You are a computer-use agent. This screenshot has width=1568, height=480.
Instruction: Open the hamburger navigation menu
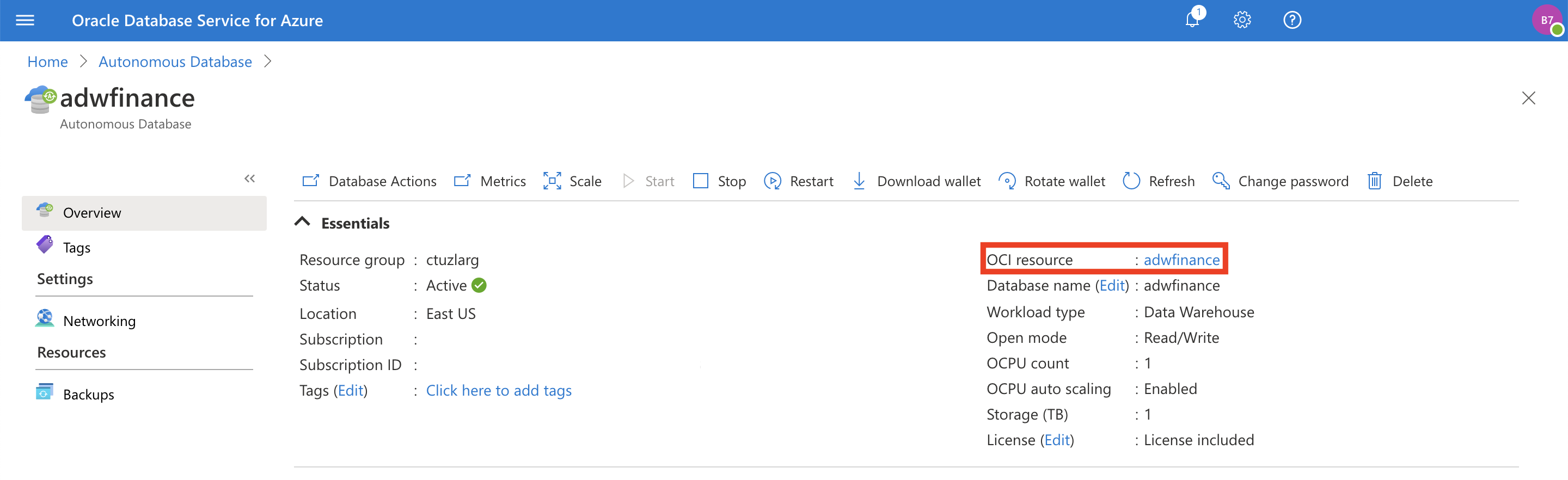(x=25, y=21)
